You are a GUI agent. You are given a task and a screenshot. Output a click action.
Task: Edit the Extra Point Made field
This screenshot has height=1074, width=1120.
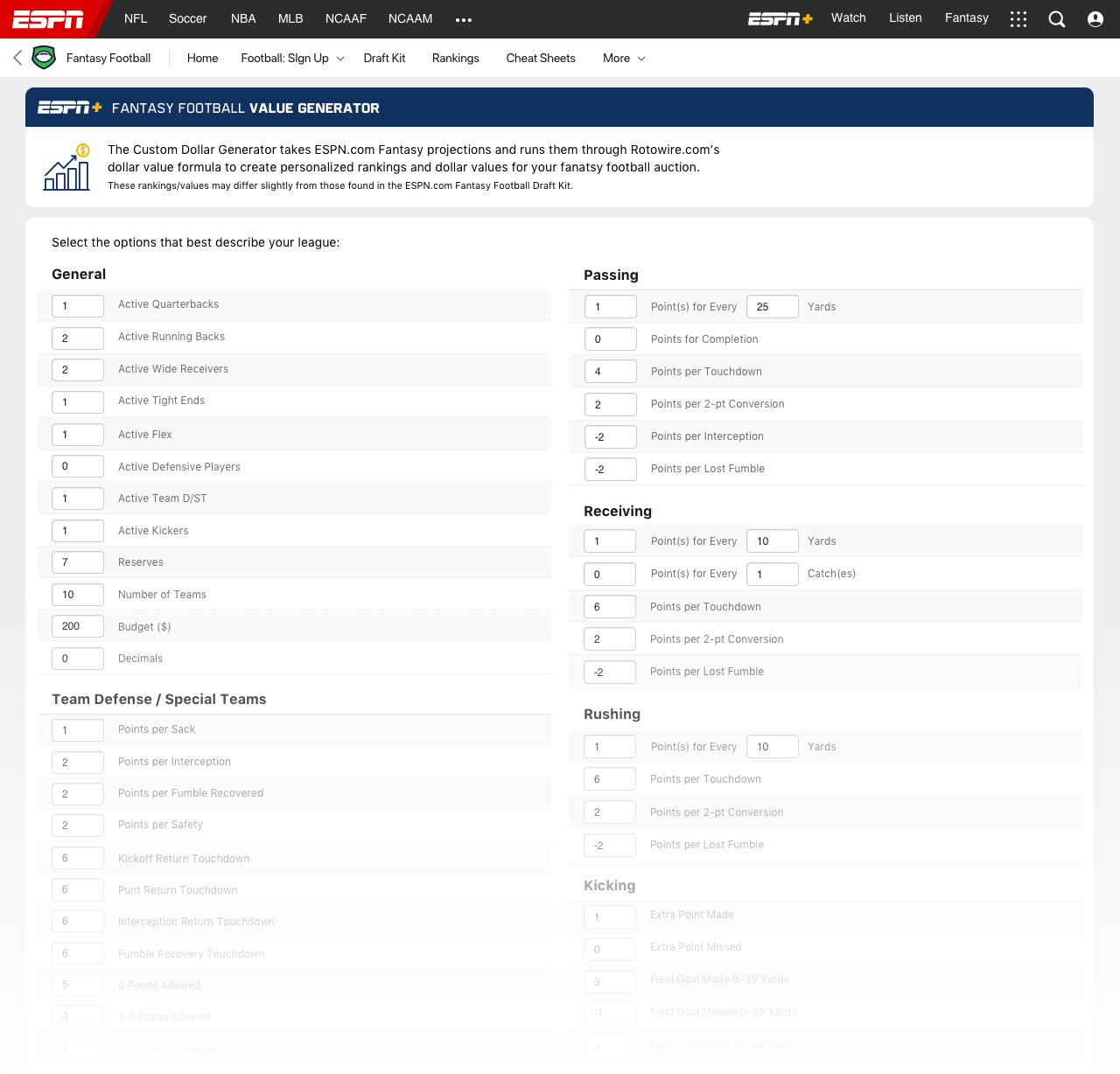coord(610,917)
